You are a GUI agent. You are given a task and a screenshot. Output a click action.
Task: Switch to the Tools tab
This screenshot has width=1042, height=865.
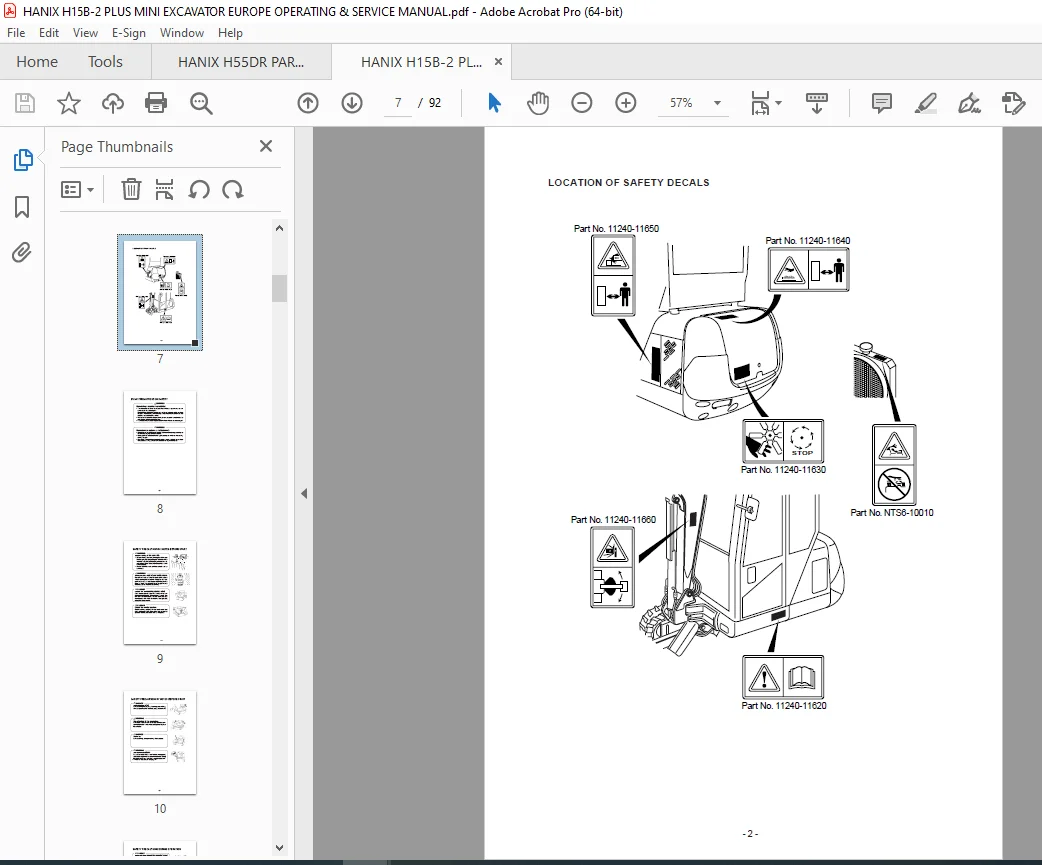pyautogui.click(x=105, y=62)
